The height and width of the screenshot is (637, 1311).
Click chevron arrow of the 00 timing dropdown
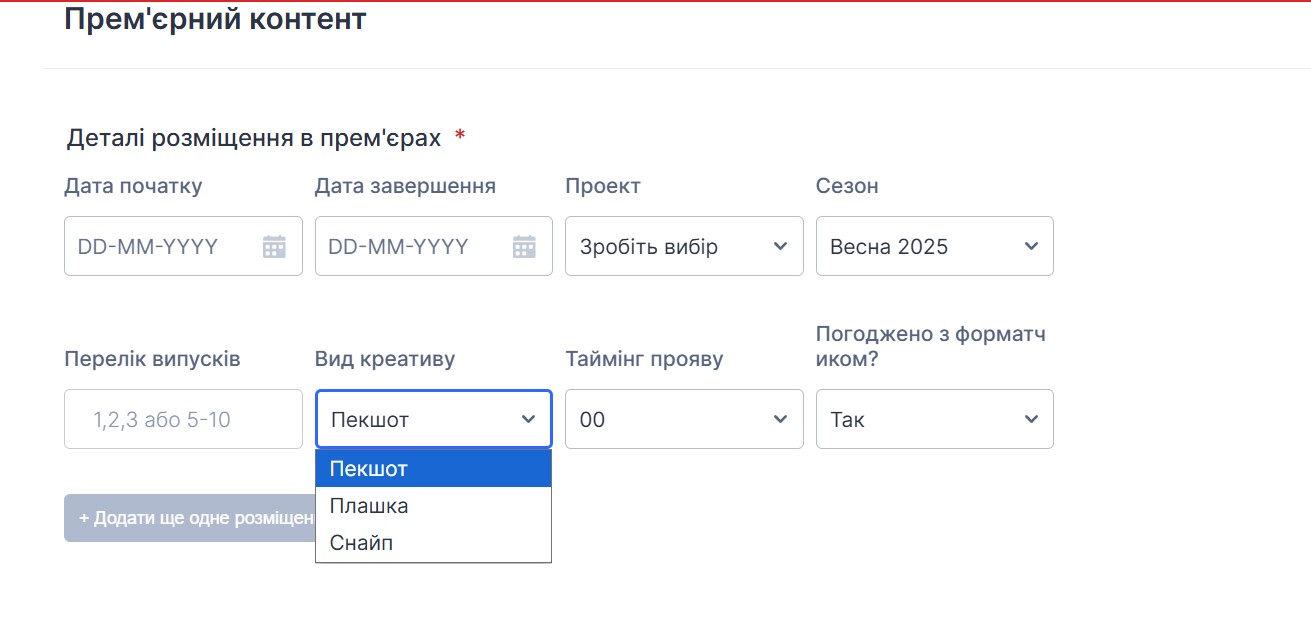(x=780, y=420)
